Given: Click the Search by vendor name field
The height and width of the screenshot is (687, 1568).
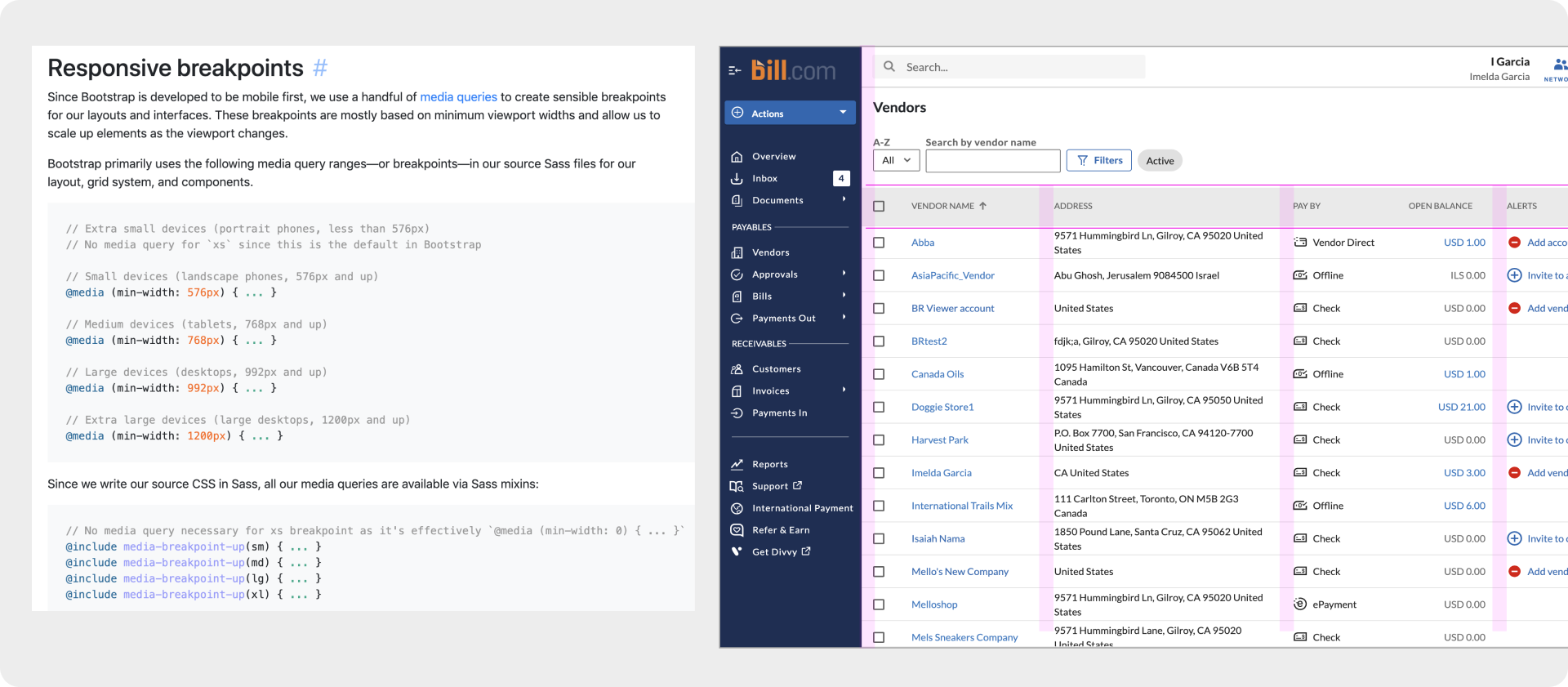Looking at the screenshot, I should click(993, 161).
